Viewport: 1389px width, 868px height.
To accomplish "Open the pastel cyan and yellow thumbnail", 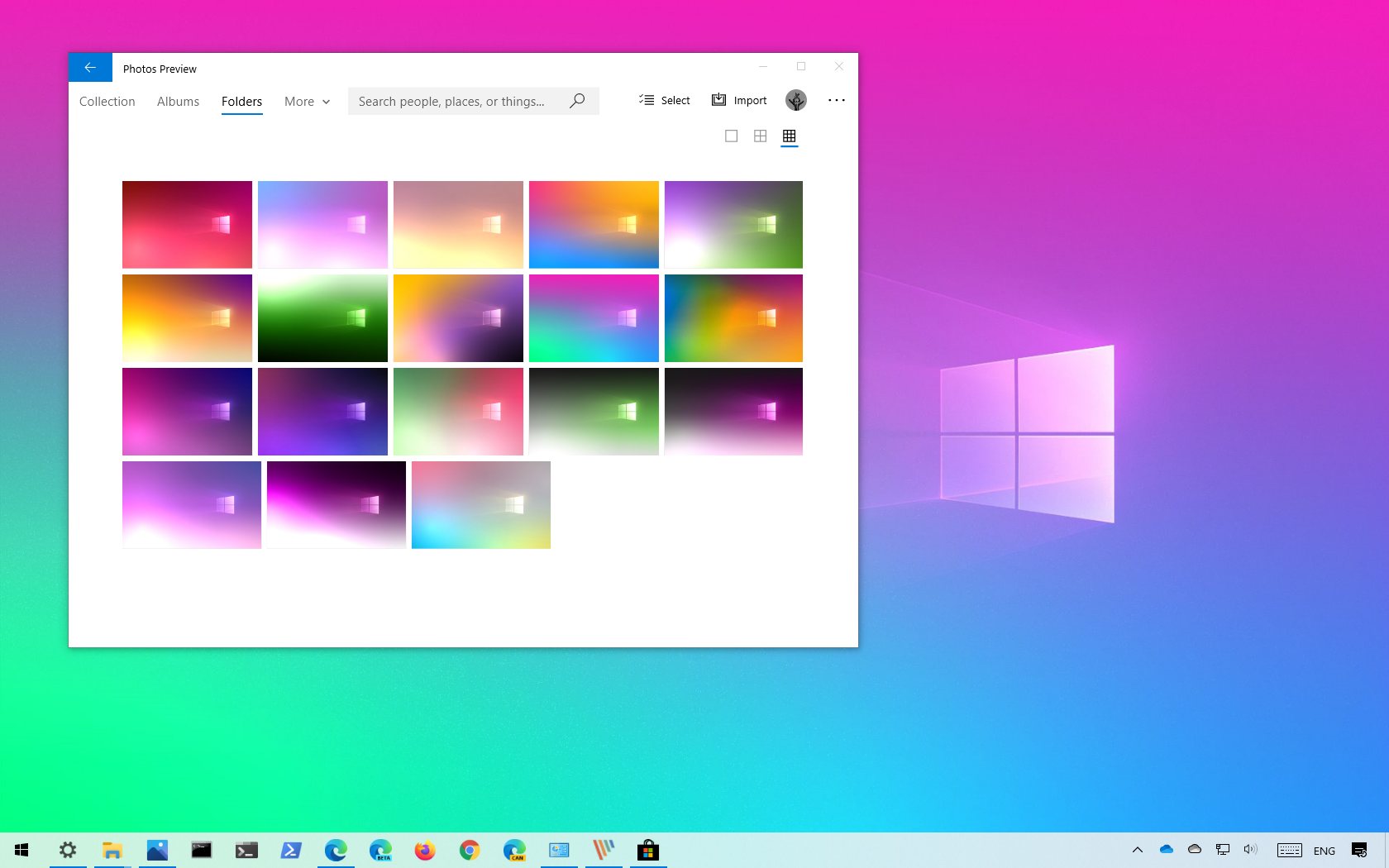I will [481, 505].
